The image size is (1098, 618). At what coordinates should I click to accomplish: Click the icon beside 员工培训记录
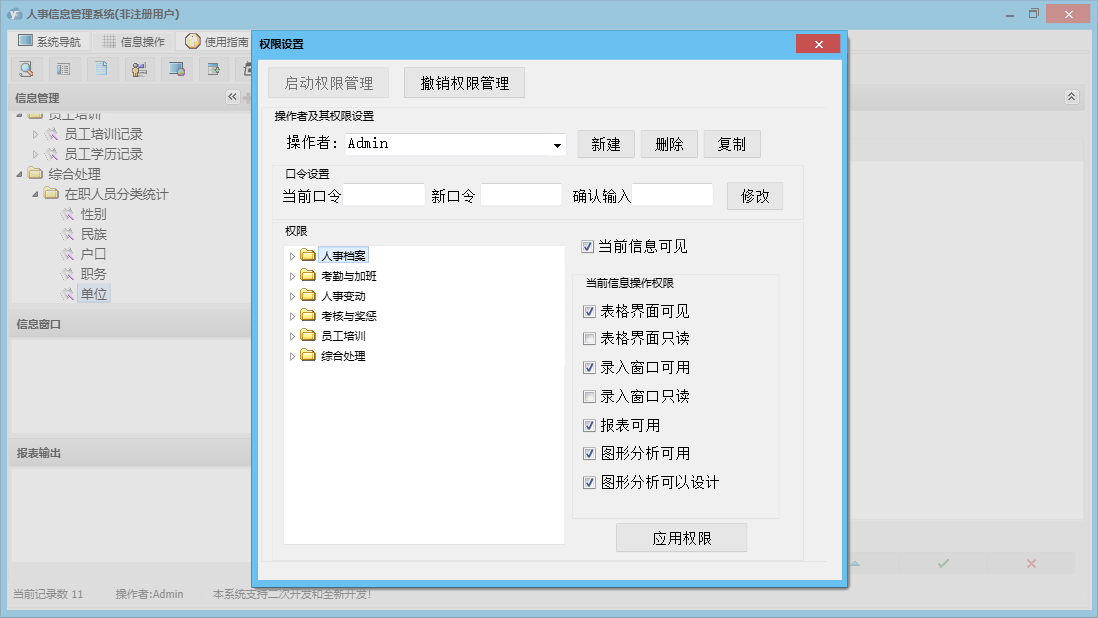pyautogui.click(x=52, y=134)
